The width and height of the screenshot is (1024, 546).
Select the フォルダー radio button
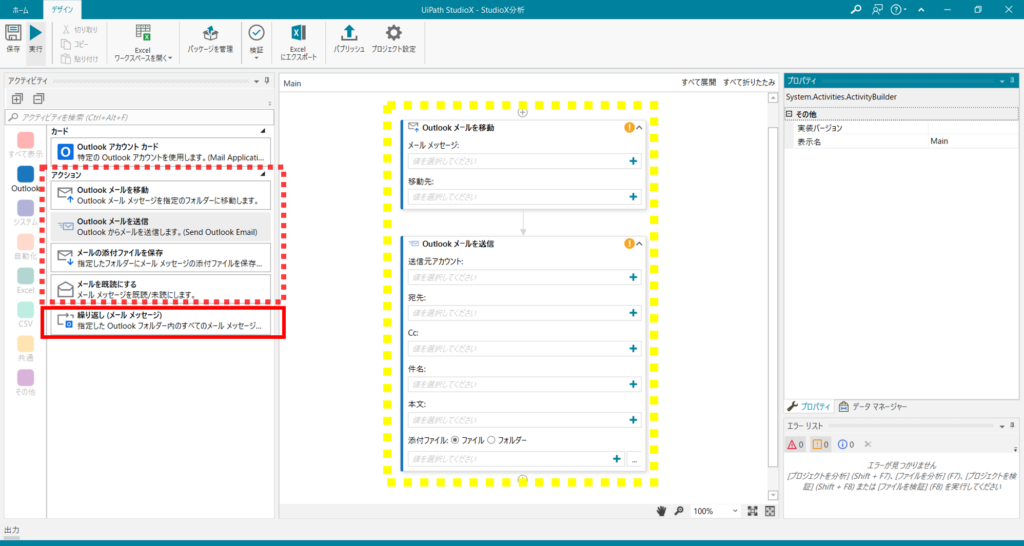point(491,440)
